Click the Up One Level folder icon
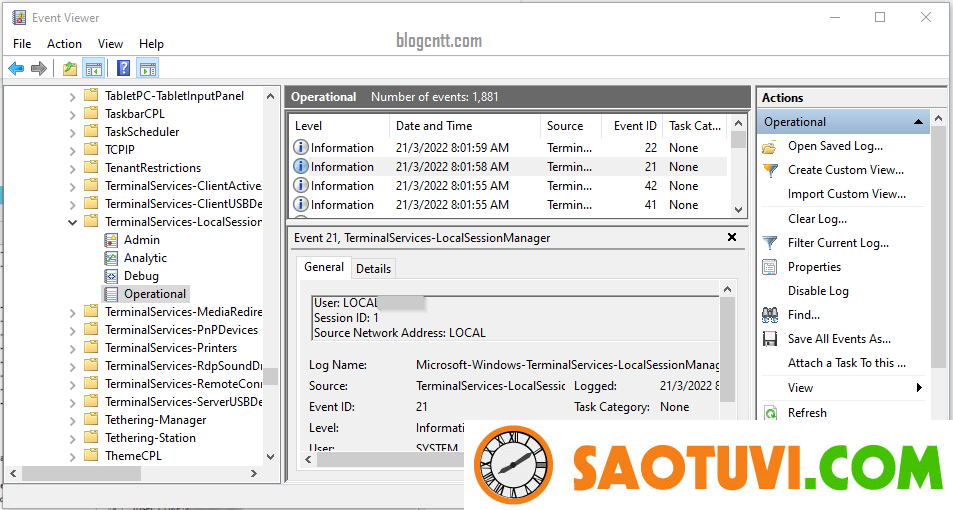Image resolution: width=953 pixels, height=510 pixels. pos(69,69)
